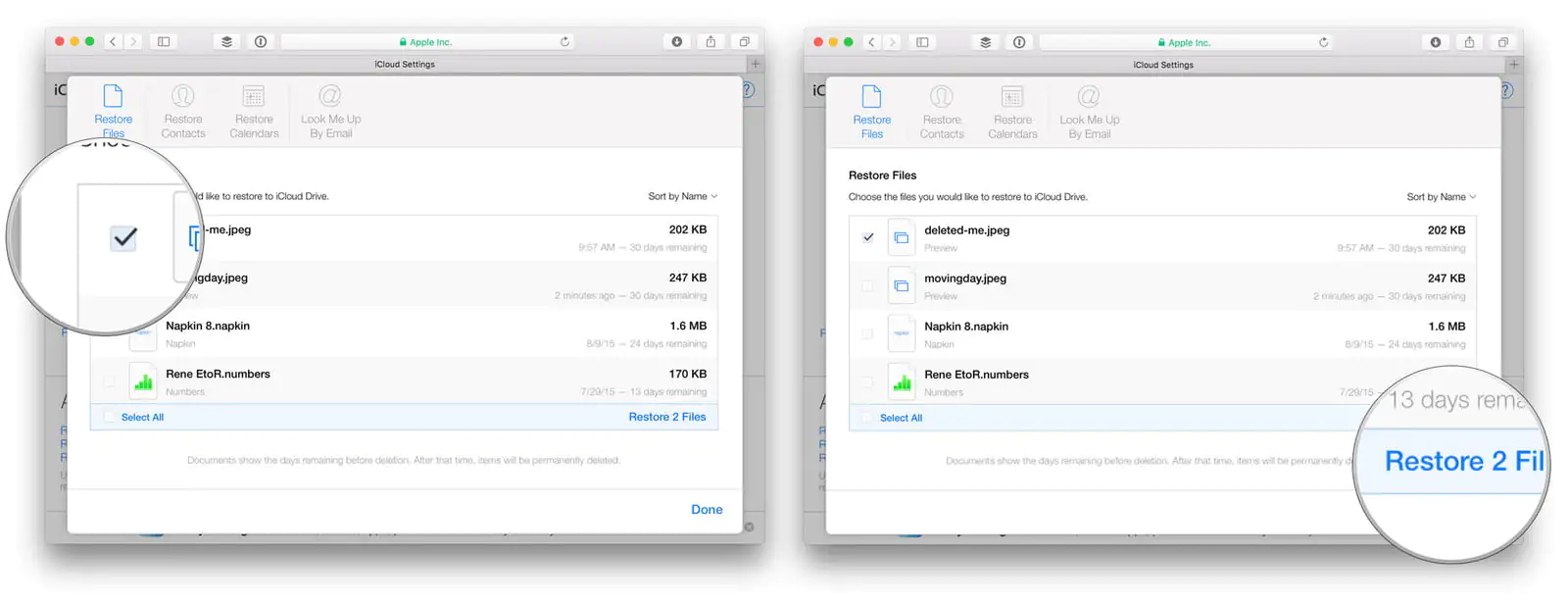Screen dimensions: 1568x608
Task: Go forward in left Safari window
Action: pos(133,41)
